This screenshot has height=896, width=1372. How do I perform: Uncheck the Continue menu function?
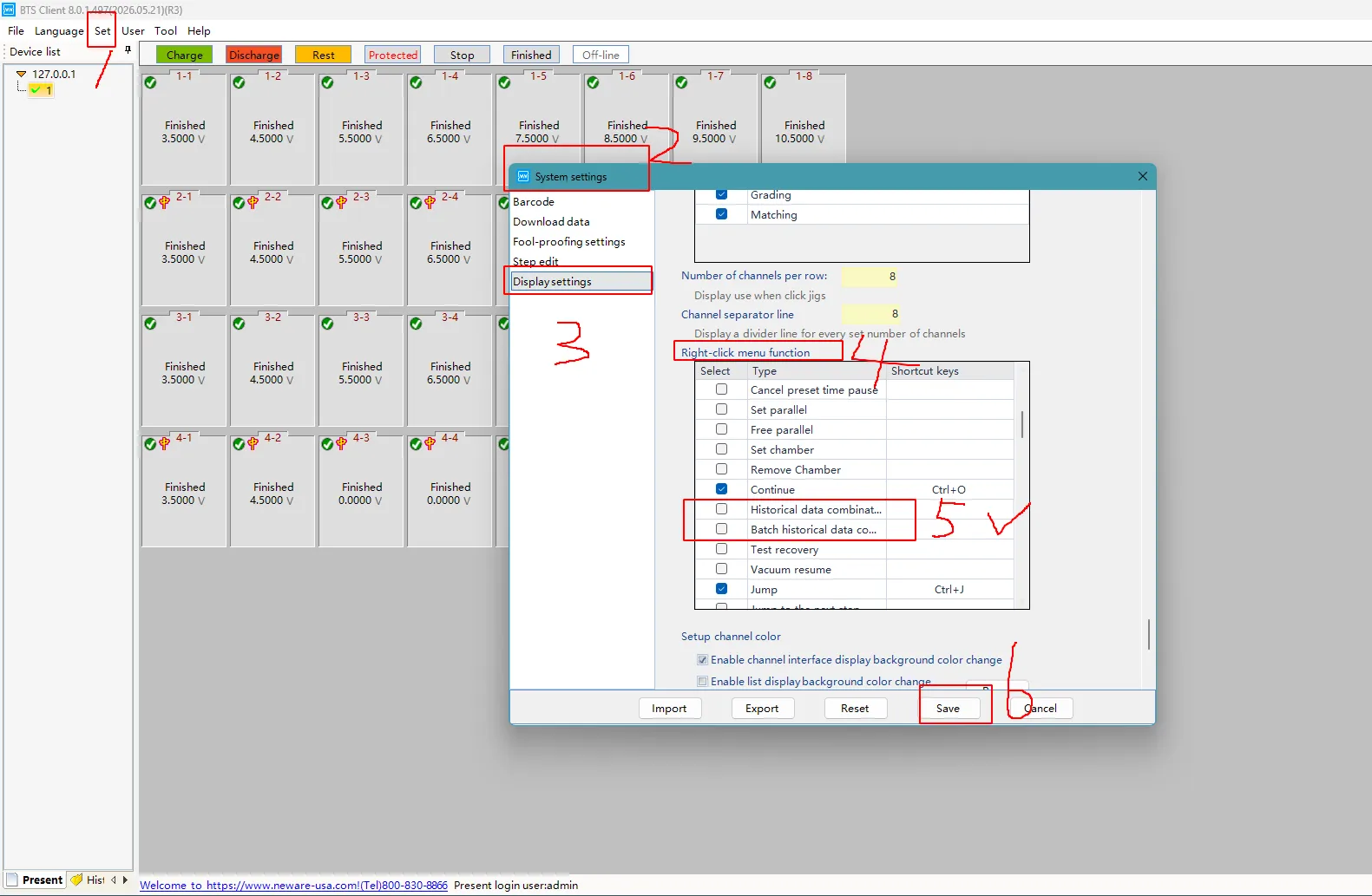[721, 489]
